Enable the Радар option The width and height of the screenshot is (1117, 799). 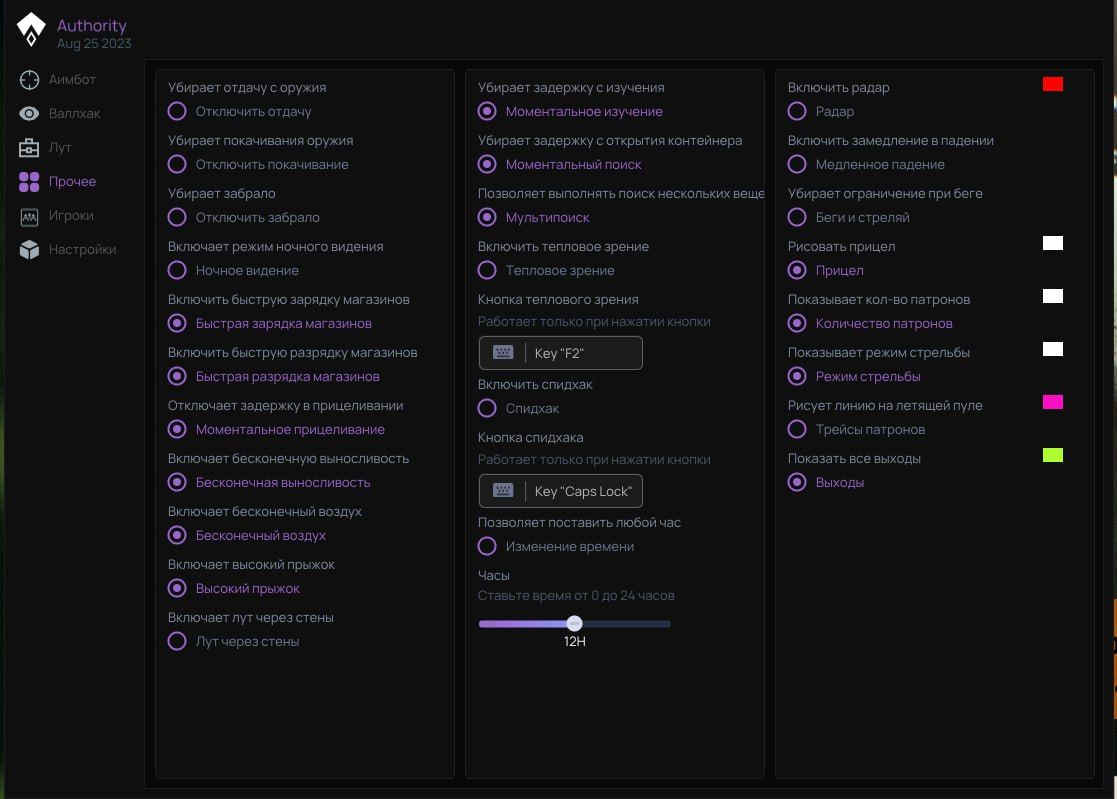[x=797, y=111]
